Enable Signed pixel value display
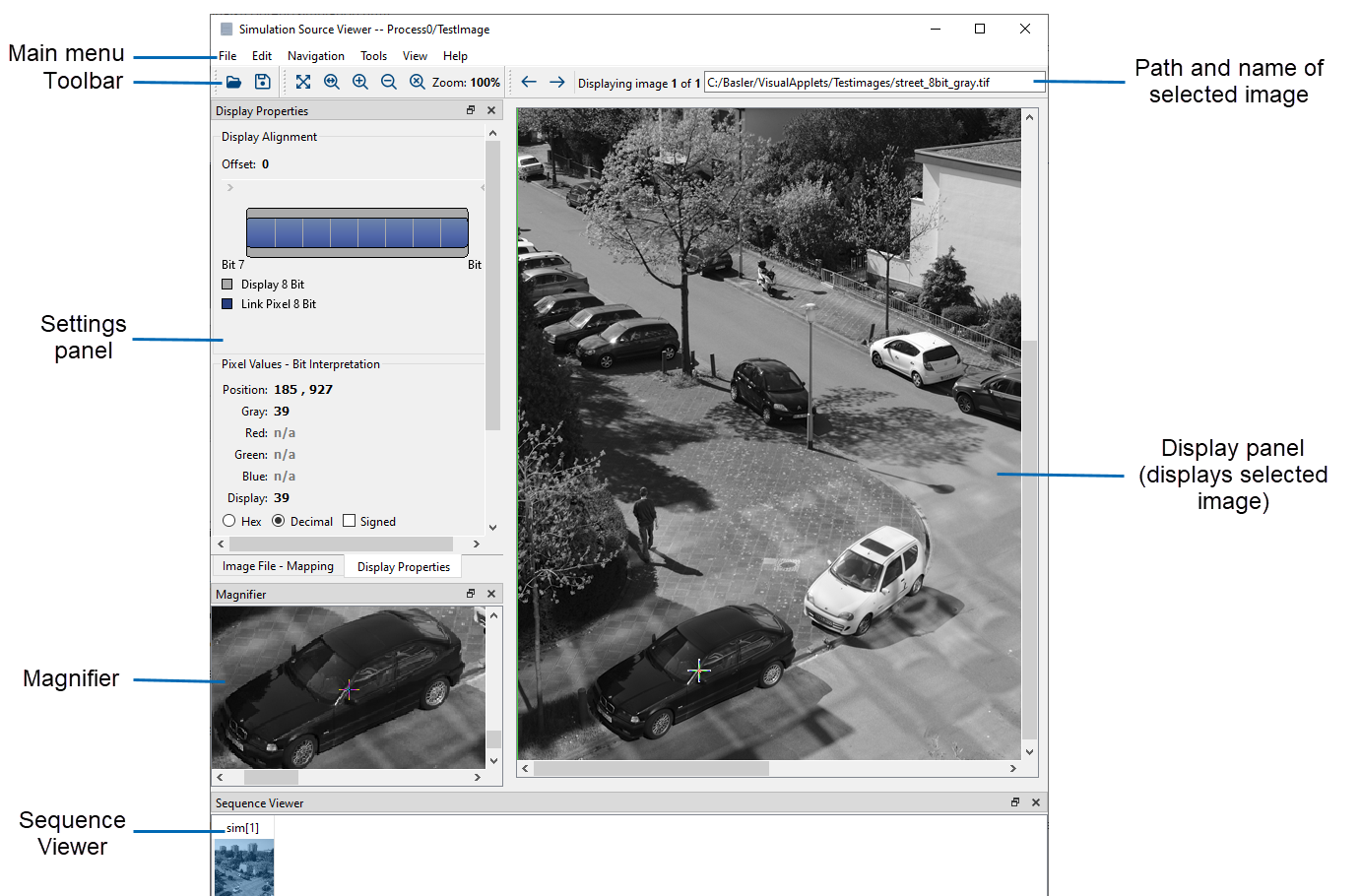Screen dimensions: 1360x896 pyautogui.click(x=350, y=521)
